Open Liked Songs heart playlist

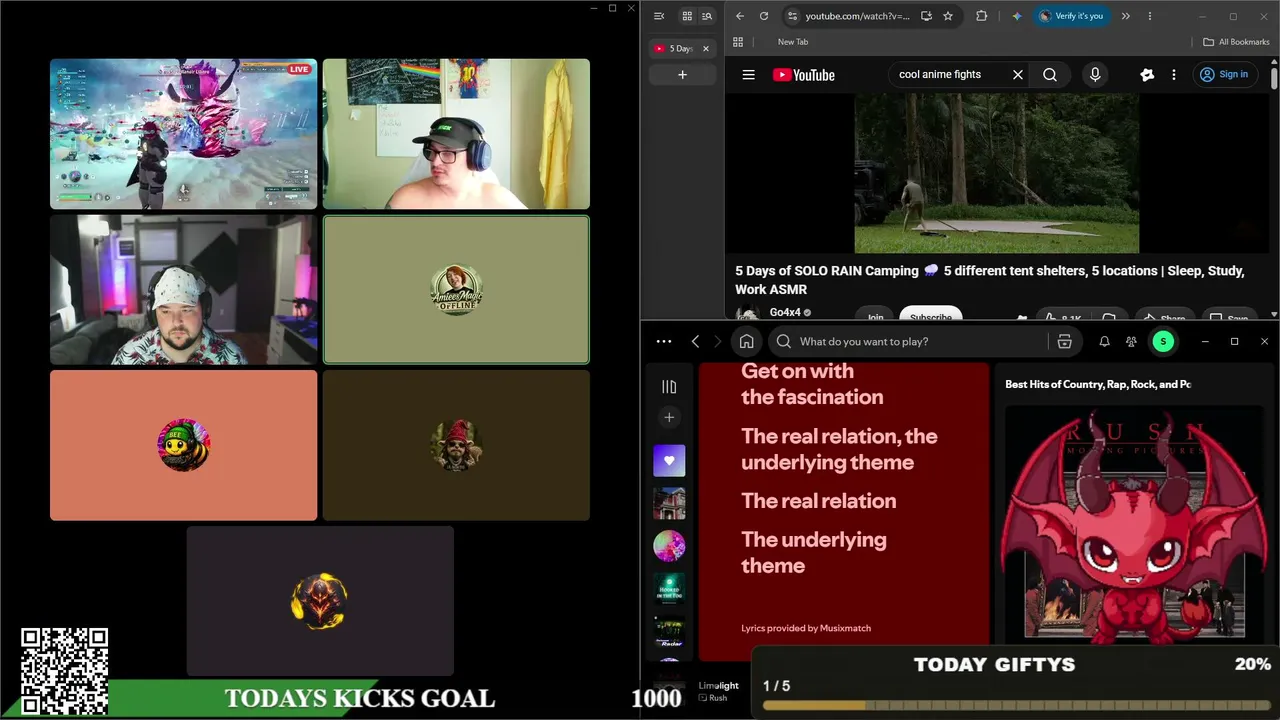[669, 460]
